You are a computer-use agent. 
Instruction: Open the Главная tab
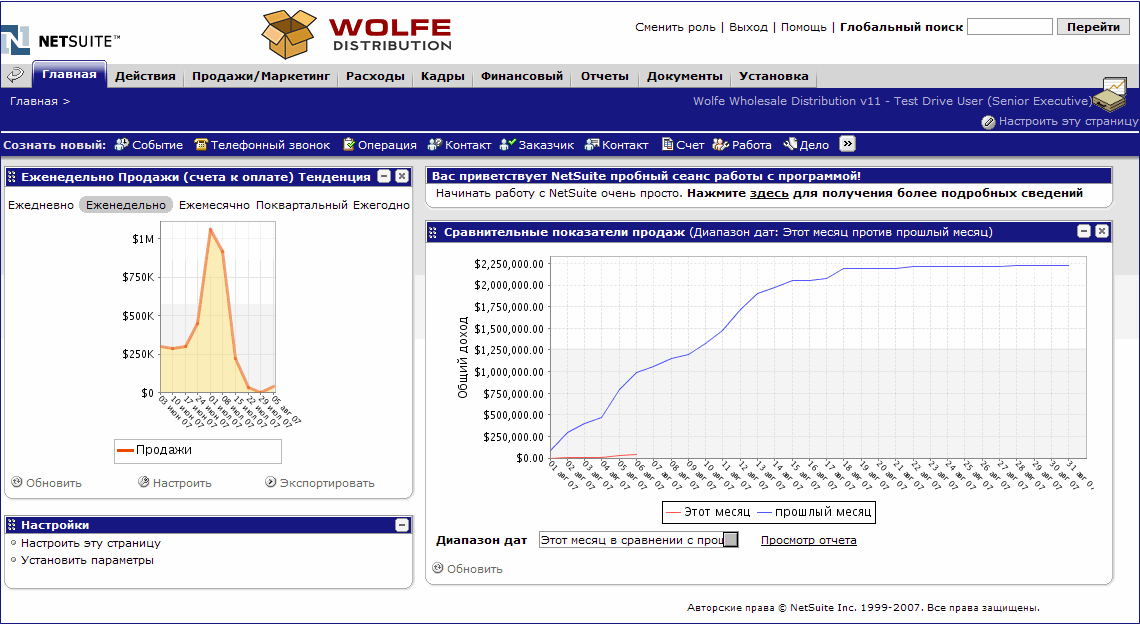(69, 75)
